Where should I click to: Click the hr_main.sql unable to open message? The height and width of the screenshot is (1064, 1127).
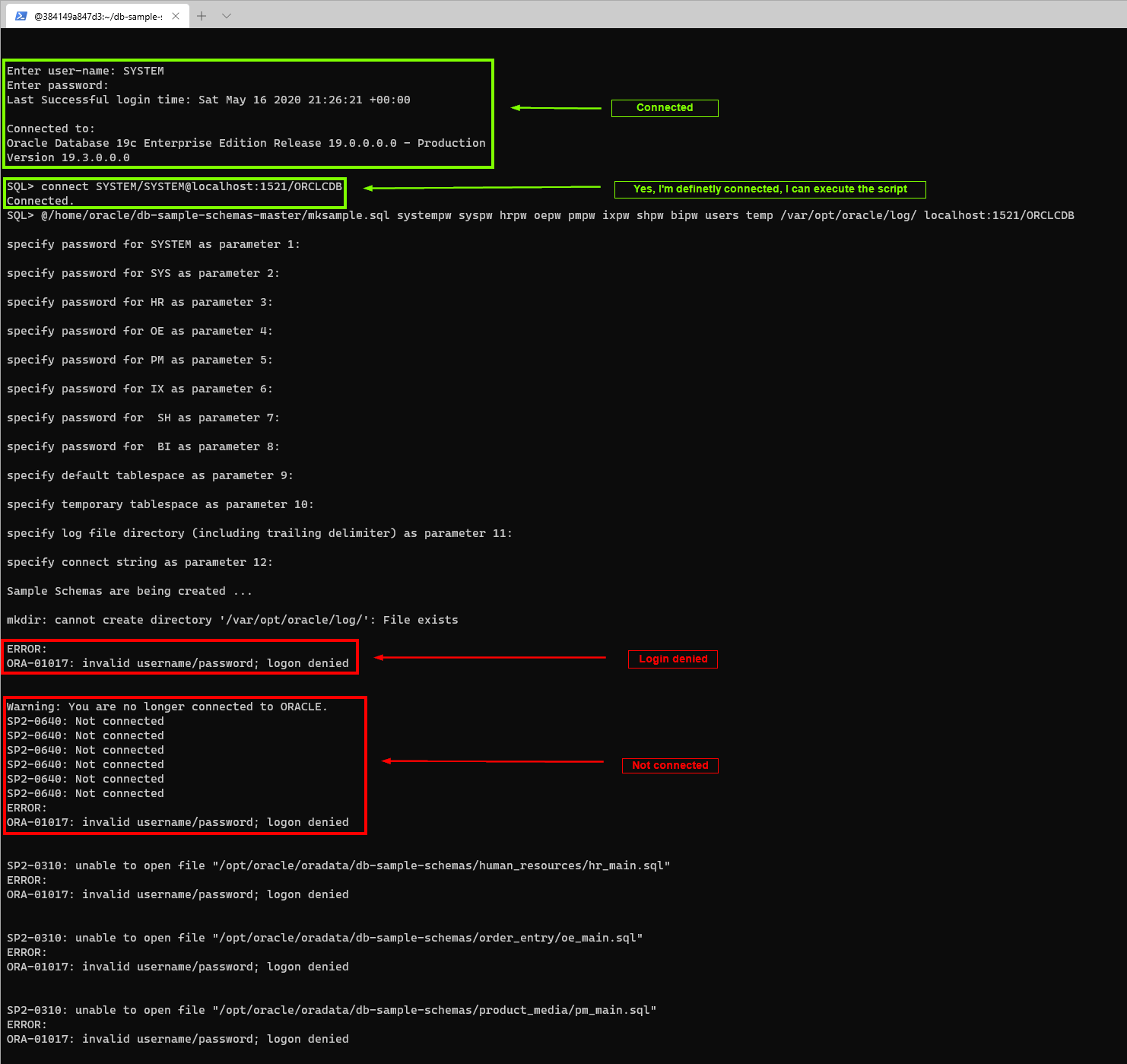[338, 865]
